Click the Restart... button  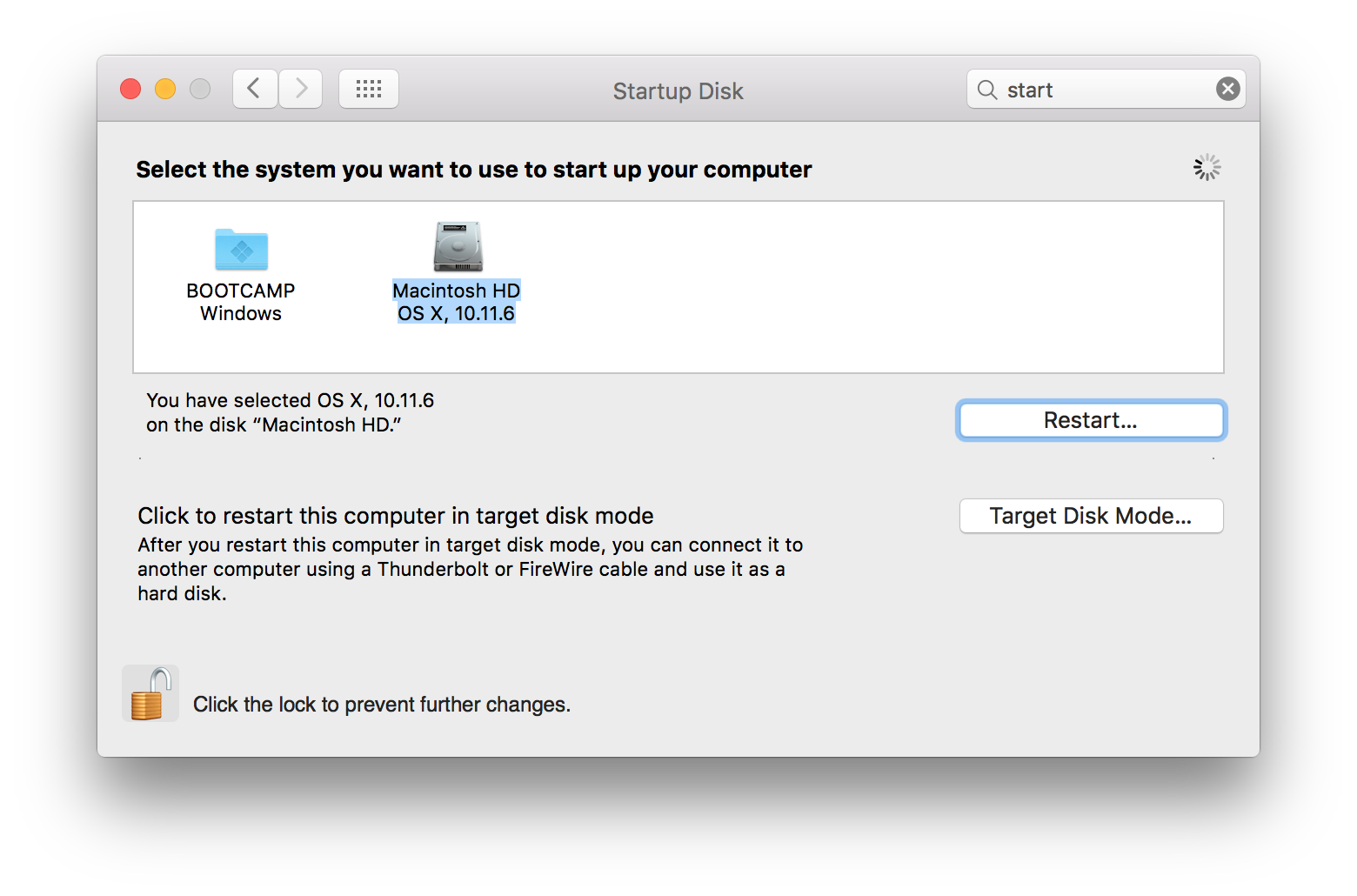(1091, 420)
